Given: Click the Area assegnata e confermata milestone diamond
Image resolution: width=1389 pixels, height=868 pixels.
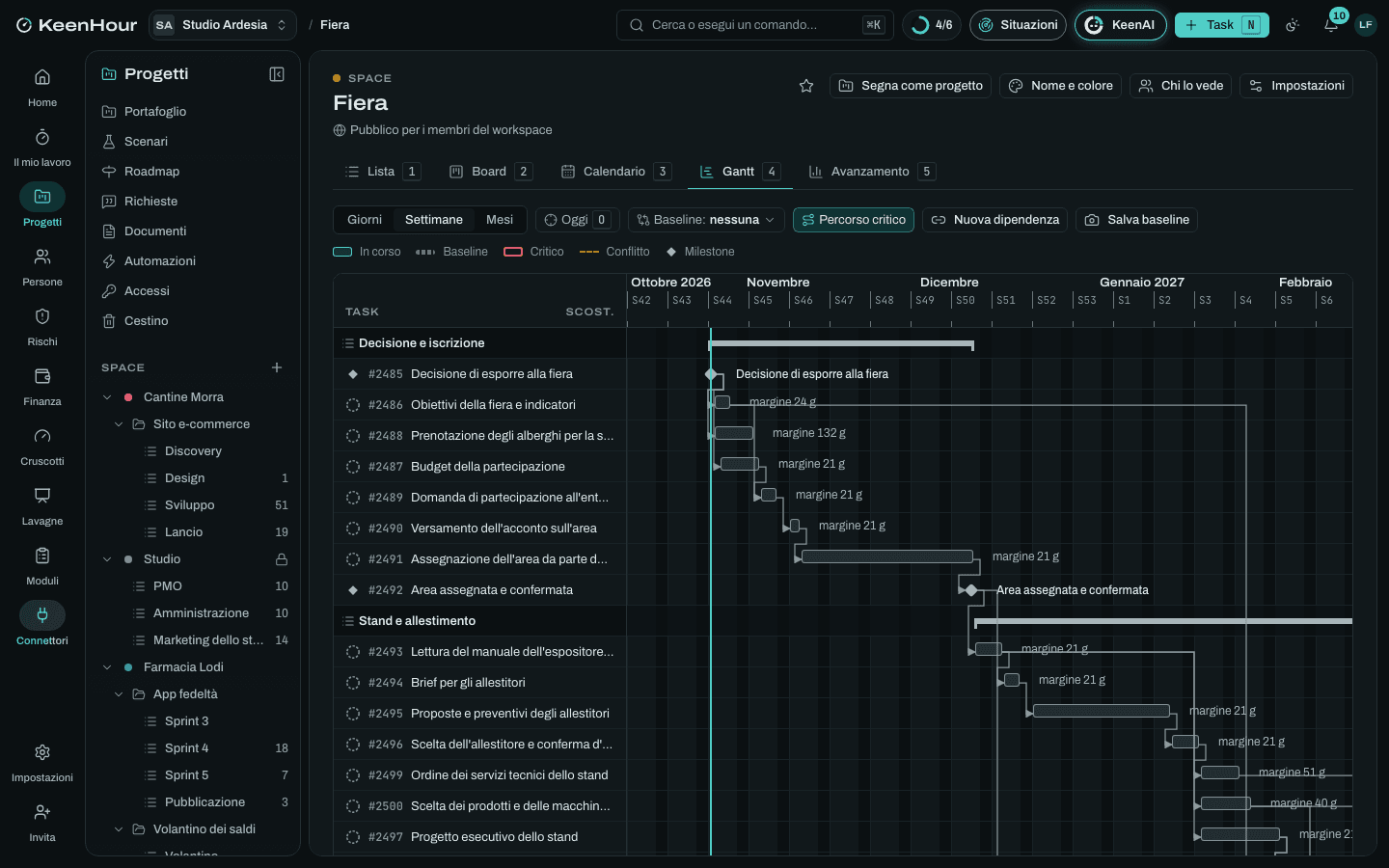Looking at the screenshot, I should pos(971,590).
